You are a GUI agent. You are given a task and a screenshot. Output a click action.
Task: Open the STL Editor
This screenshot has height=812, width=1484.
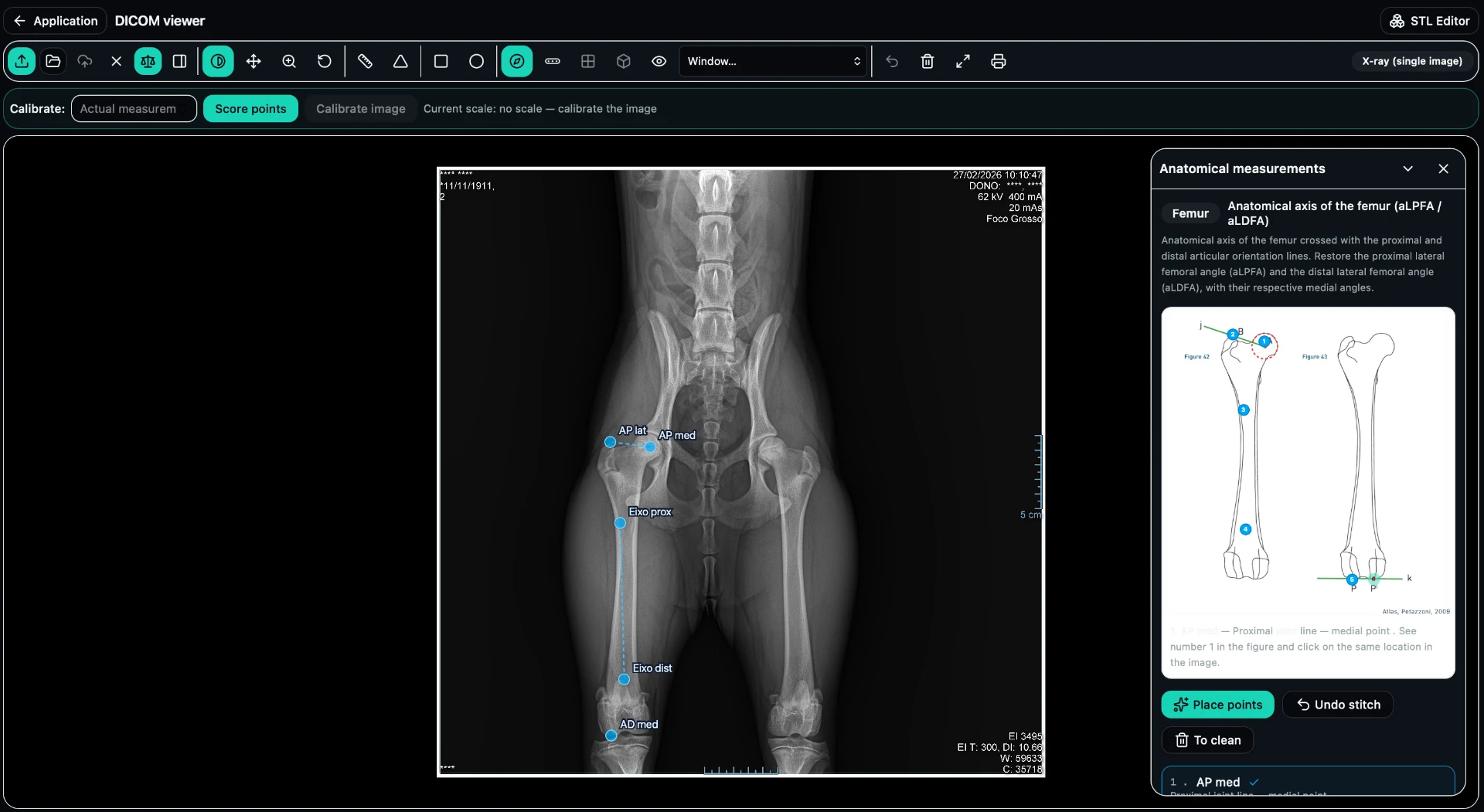[1429, 21]
